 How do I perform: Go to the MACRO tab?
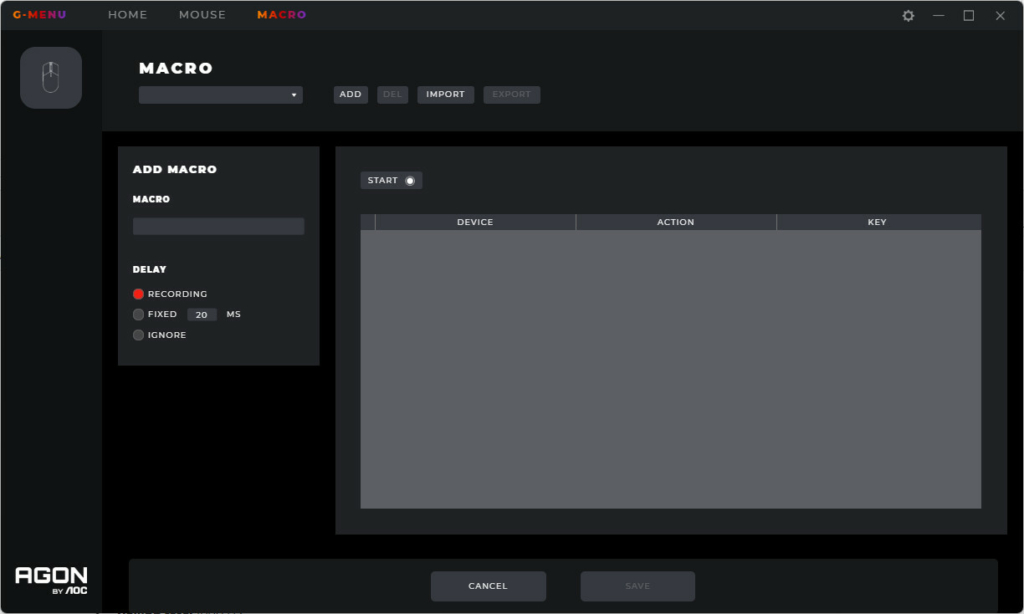coord(281,15)
